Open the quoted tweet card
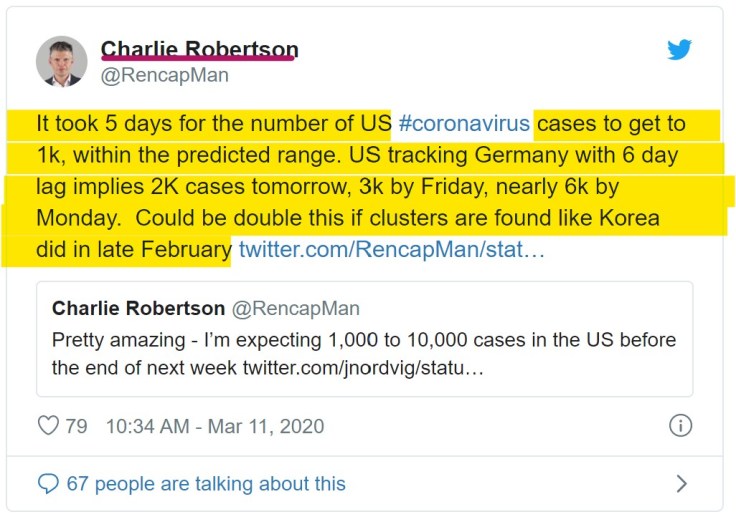 click(364, 340)
